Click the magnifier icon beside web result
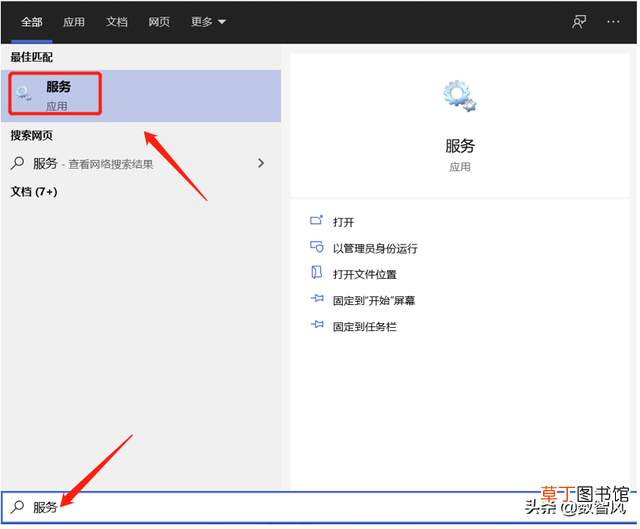Image resolution: width=640 pixels, height=529 pixels. (17, 163)
